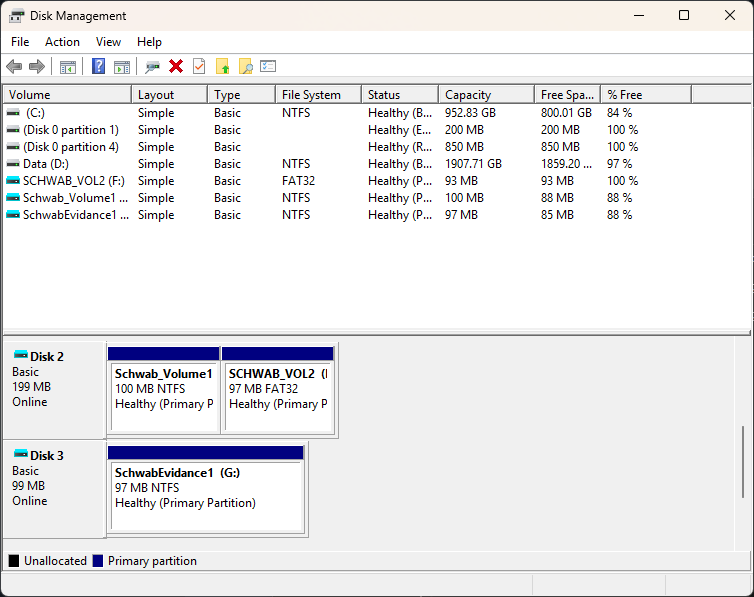Select the SchwabEvidance1 (G:) partition block
This screenshot has height=597, width=754.
coord(206,489)
